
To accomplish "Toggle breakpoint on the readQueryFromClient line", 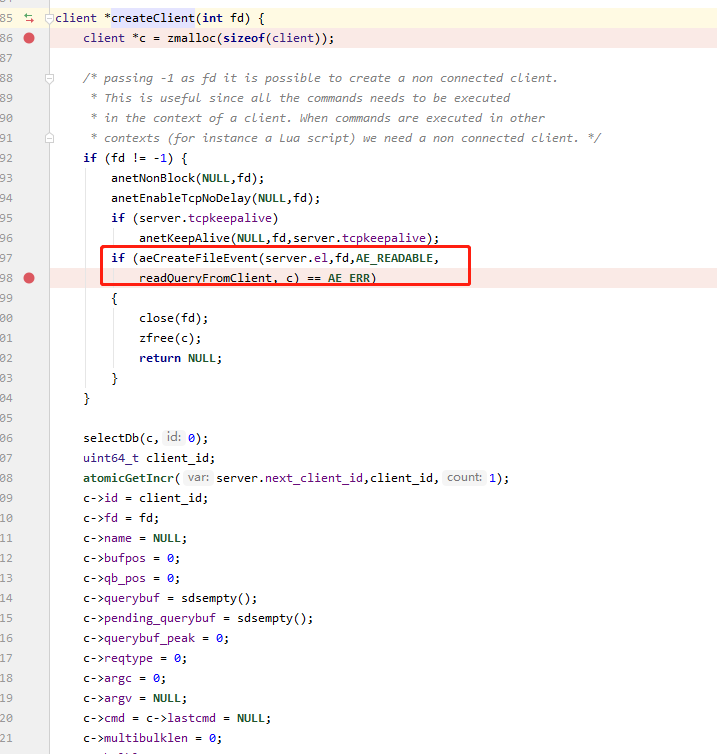I will 29,278.
